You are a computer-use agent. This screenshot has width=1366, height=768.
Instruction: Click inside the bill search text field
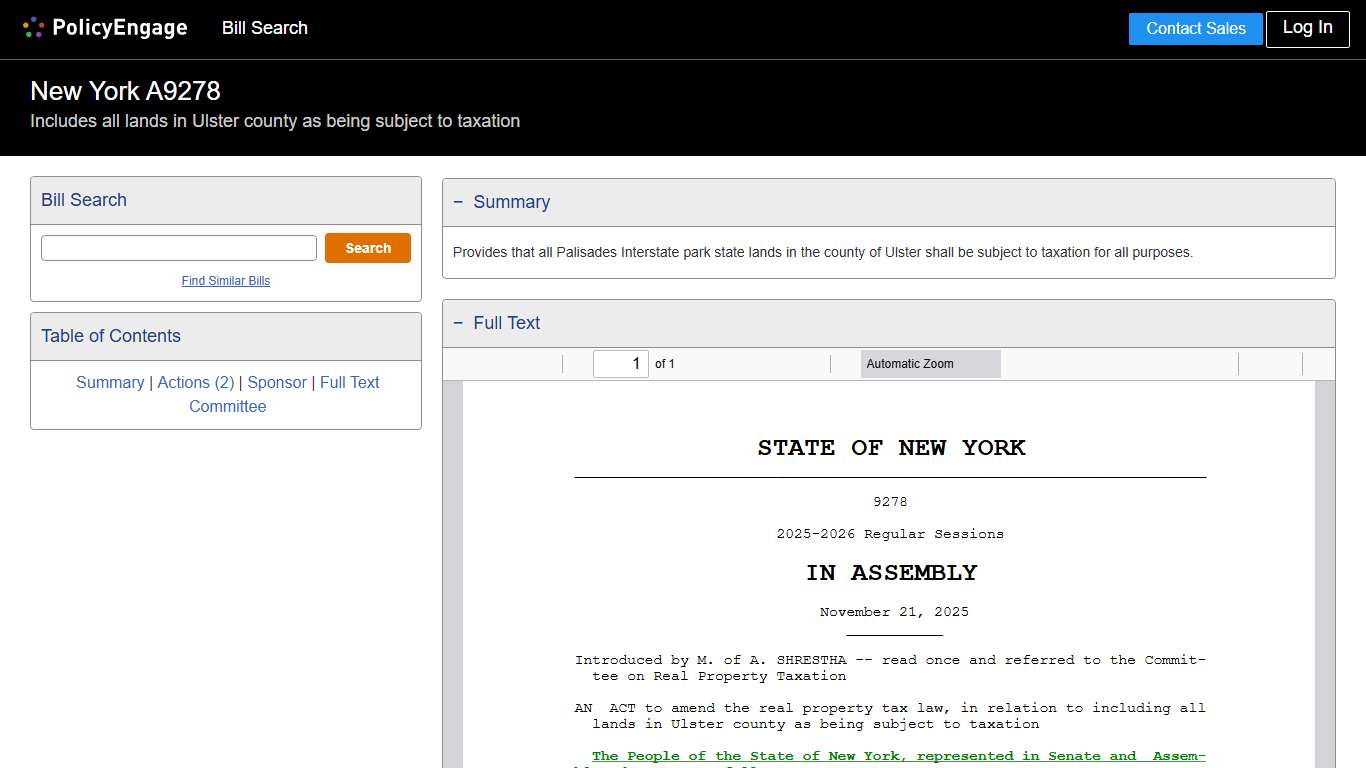click(178, 247)
